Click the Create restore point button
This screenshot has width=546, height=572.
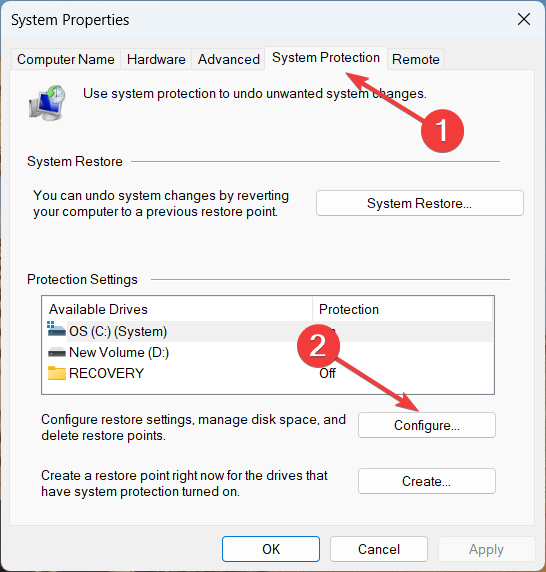[x=427, y=481]
